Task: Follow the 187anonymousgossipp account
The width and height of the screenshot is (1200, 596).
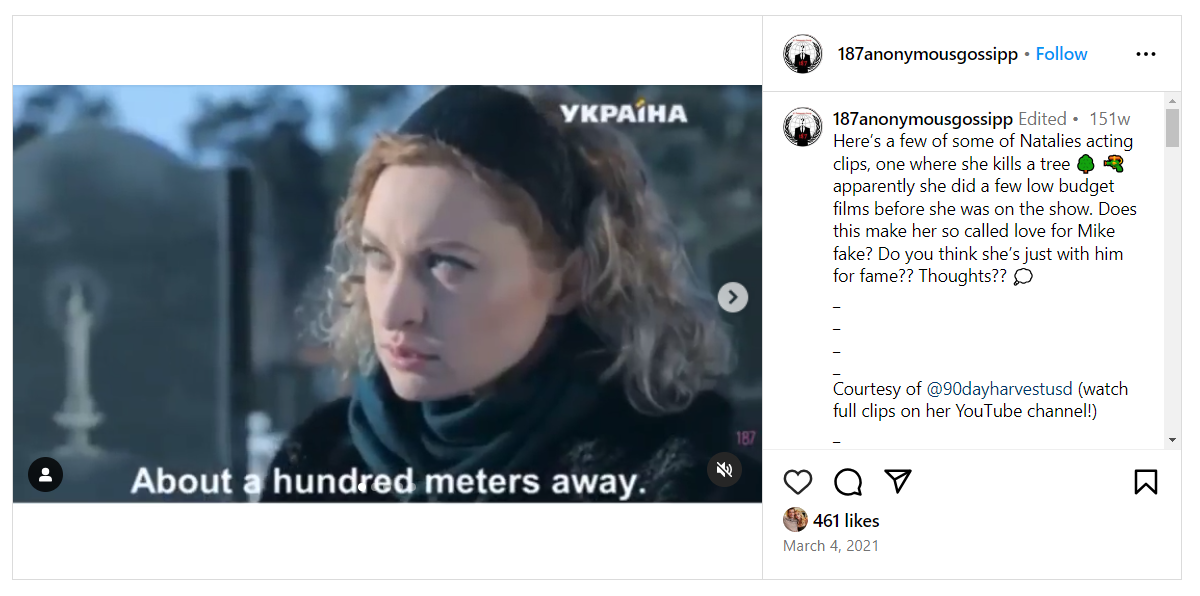Action: click(1061, 54)
